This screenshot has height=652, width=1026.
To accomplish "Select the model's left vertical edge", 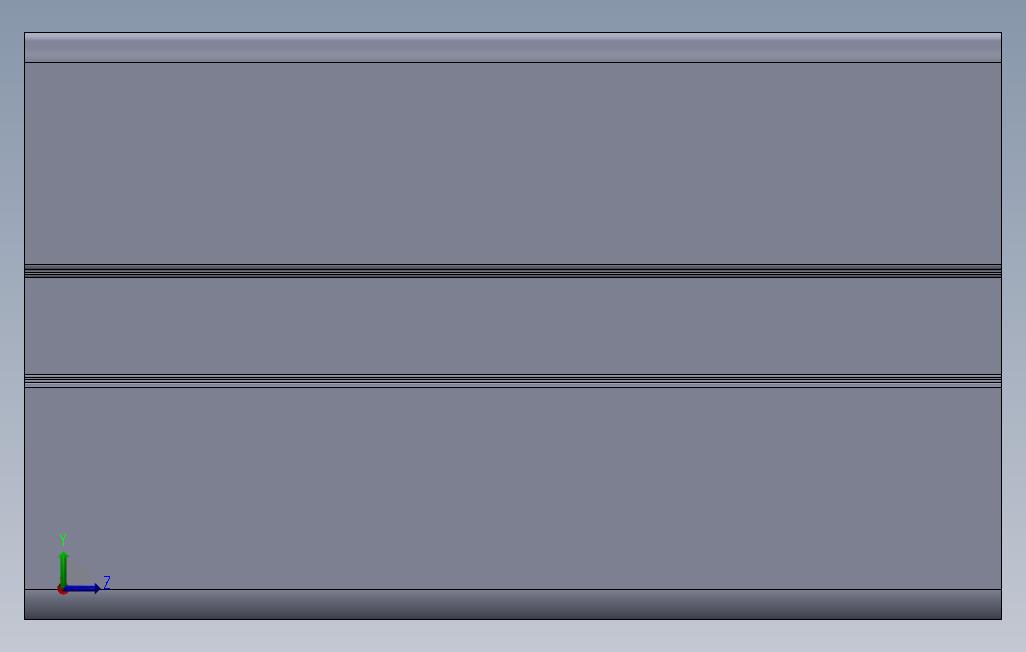I will [x=25, y=326].
